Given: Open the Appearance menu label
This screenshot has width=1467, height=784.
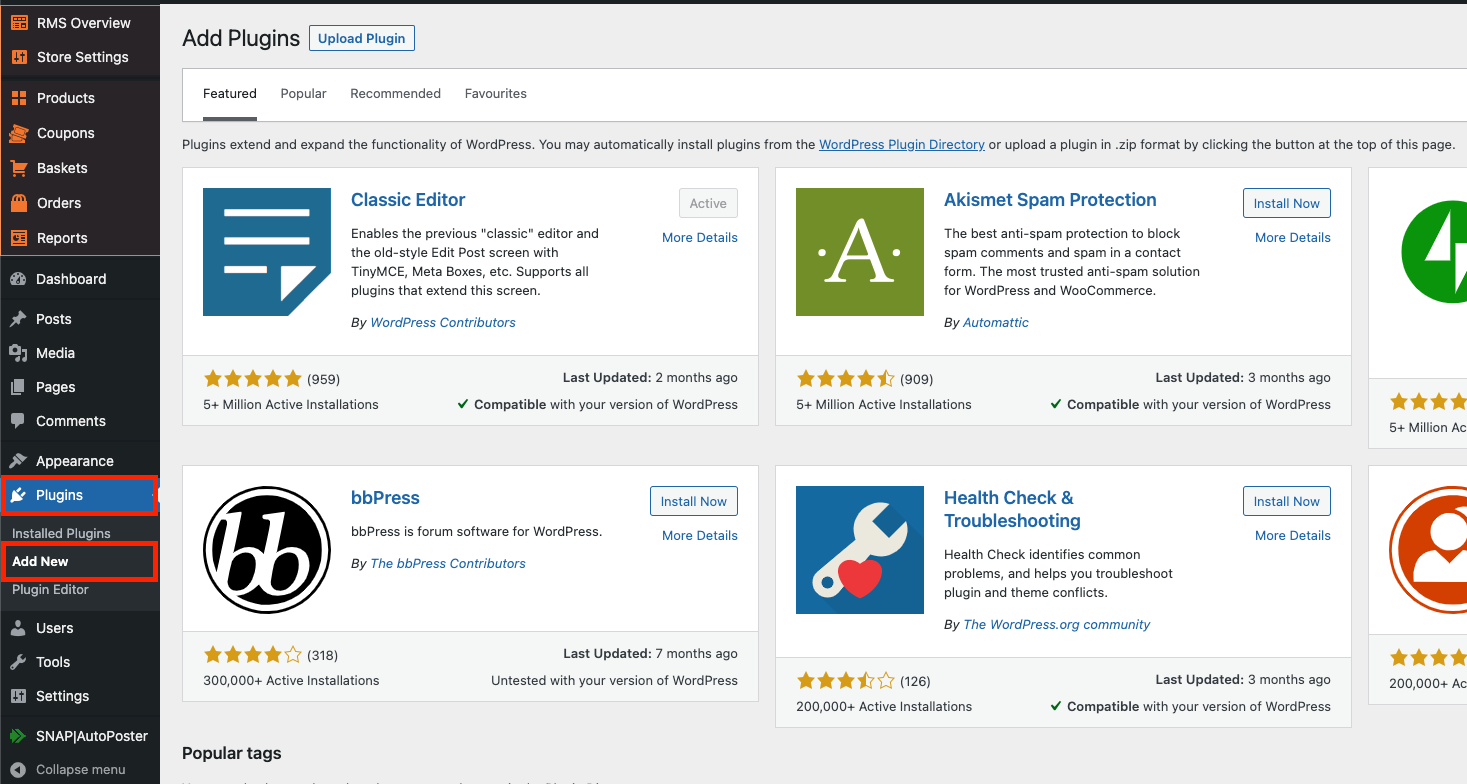Looking at the screenshot, I should coord(75,461).
